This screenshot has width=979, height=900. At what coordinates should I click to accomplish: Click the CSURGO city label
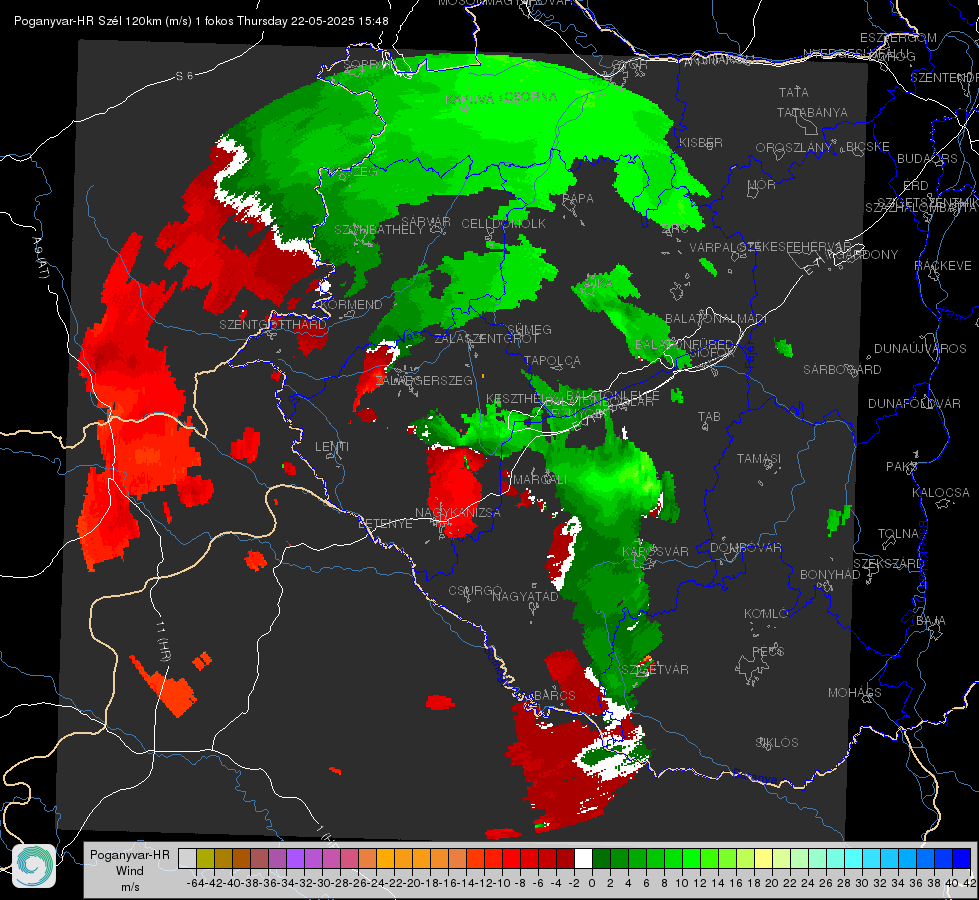pos(475,590)
